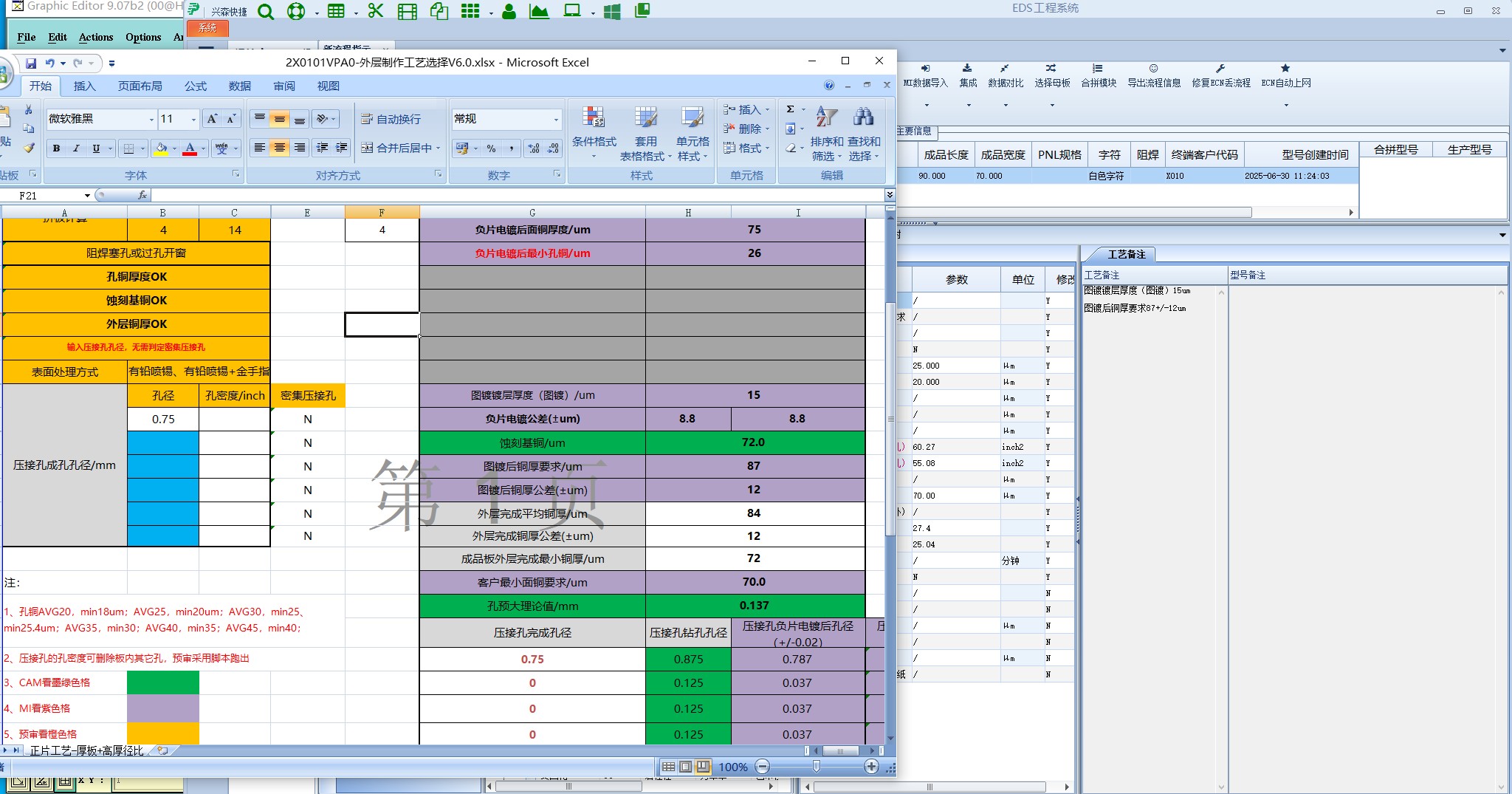The height and width of the screenshot is (794, 1512).
Task: Click the zoom slider handle in Excel status bar
Action: [816, 767]
